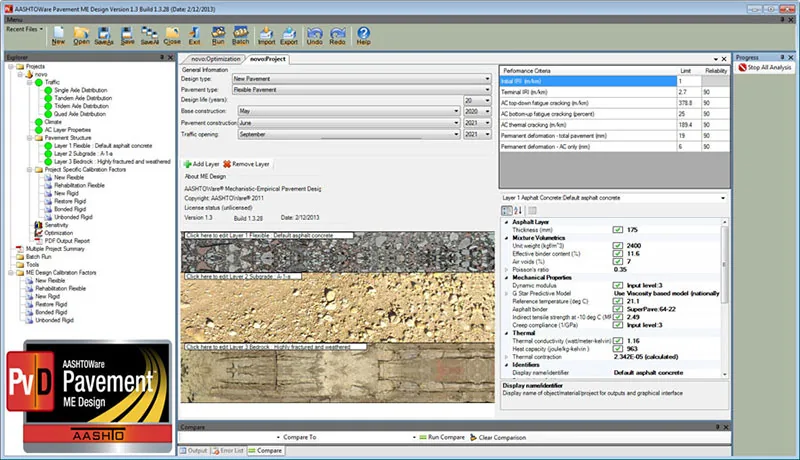The width and height of the screenshot is (800, 460).
Task: Click the Undo toolbar icon
Action: 315,36
